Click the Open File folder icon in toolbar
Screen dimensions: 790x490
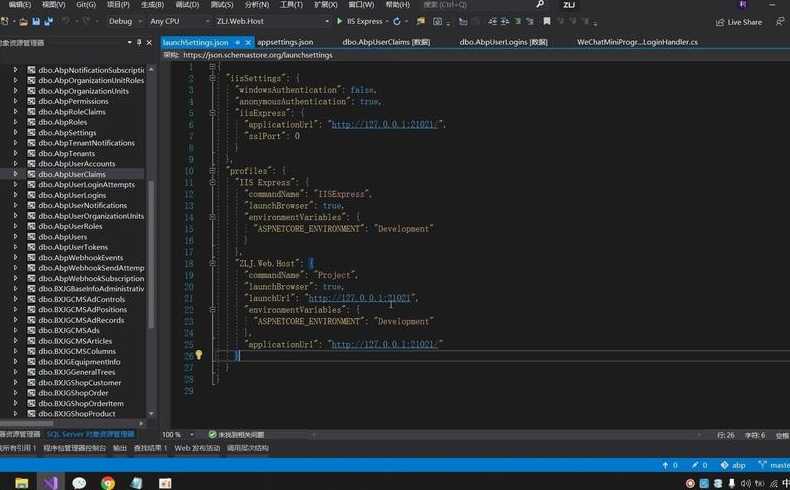[23, 21]
